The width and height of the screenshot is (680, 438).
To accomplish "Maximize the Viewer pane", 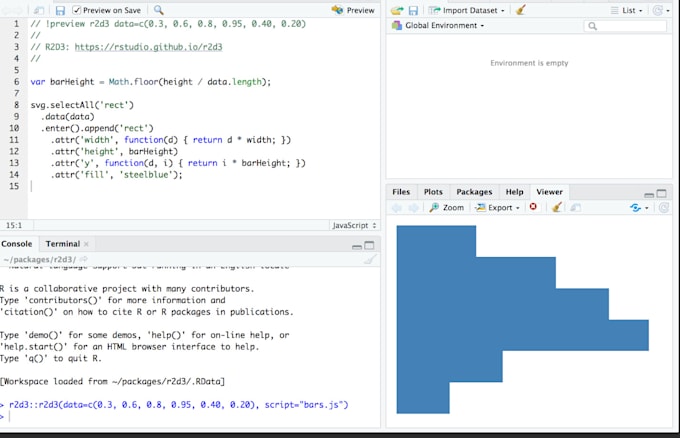I will pyautogui.click(x=662, y=193).
